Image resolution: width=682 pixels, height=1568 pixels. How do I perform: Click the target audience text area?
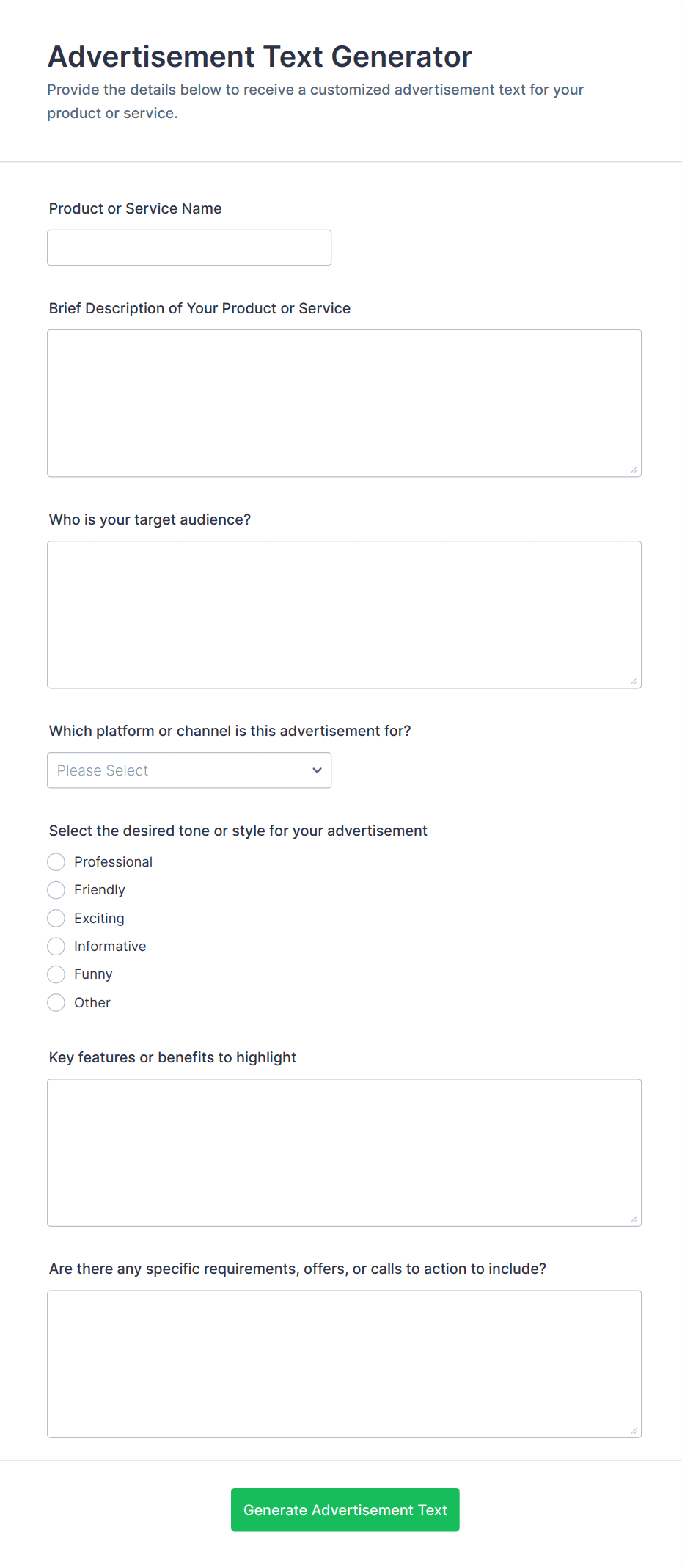[344, 614]
